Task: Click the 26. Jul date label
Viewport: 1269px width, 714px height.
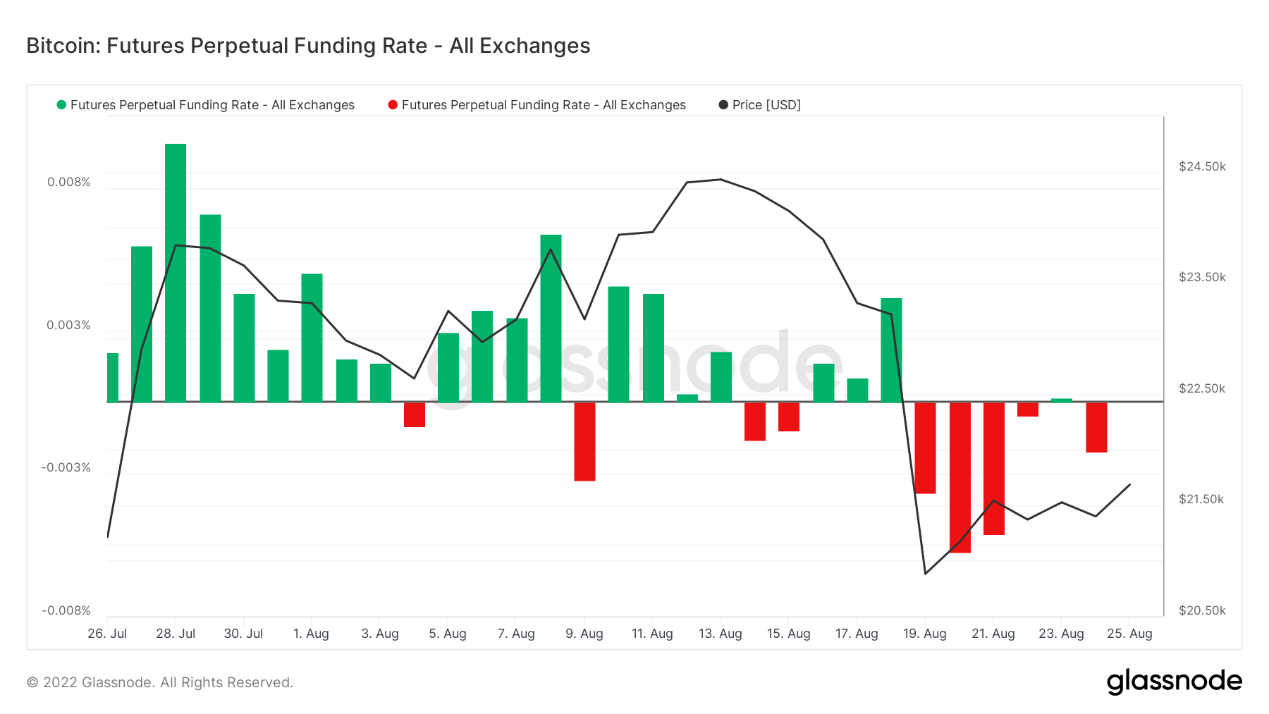Action: tap(107, 634)
